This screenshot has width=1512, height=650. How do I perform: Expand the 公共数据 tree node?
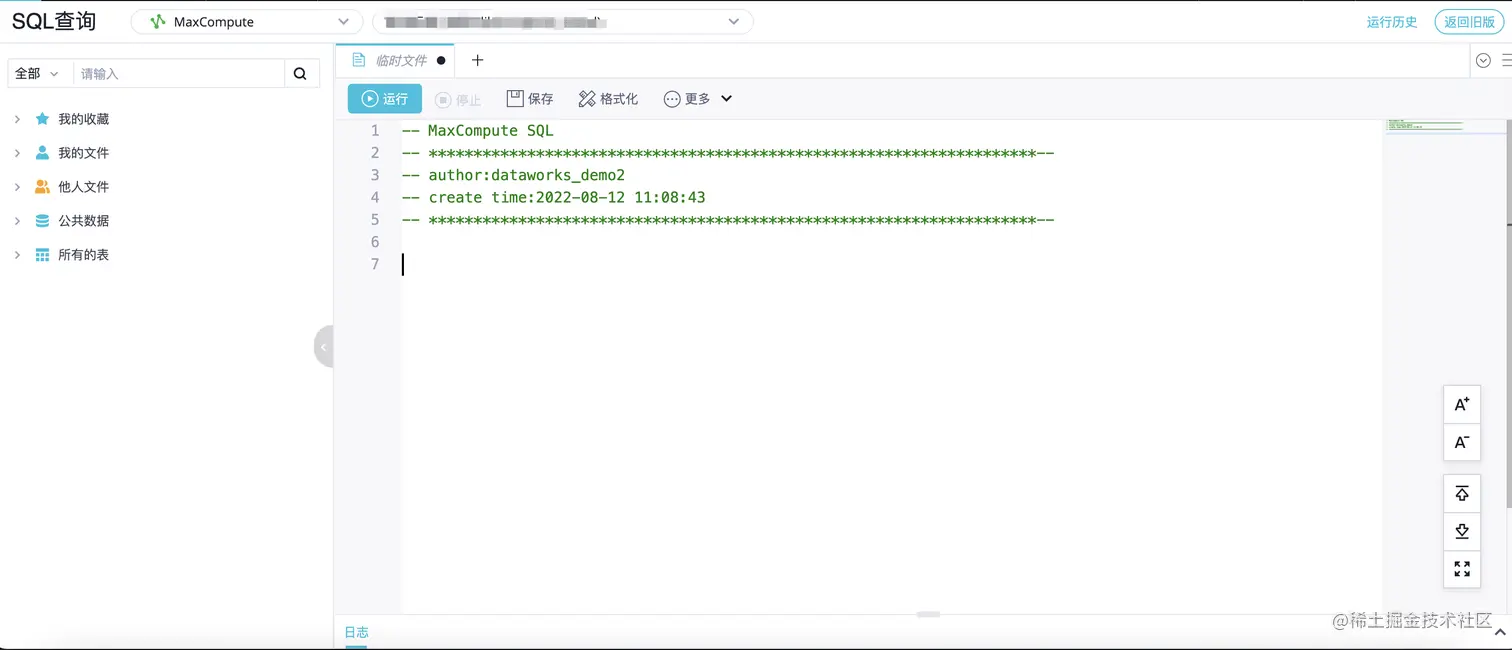(x=17, y=221)
